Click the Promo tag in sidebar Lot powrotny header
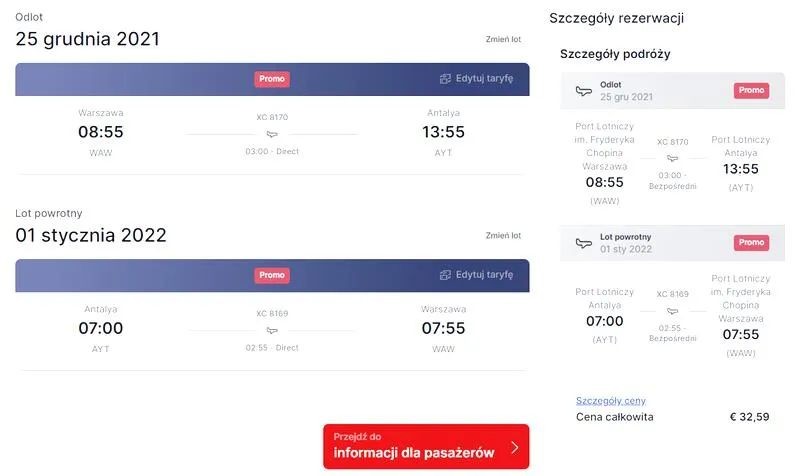Viewport: 800px width, 476px height. (x=752, y=242)
